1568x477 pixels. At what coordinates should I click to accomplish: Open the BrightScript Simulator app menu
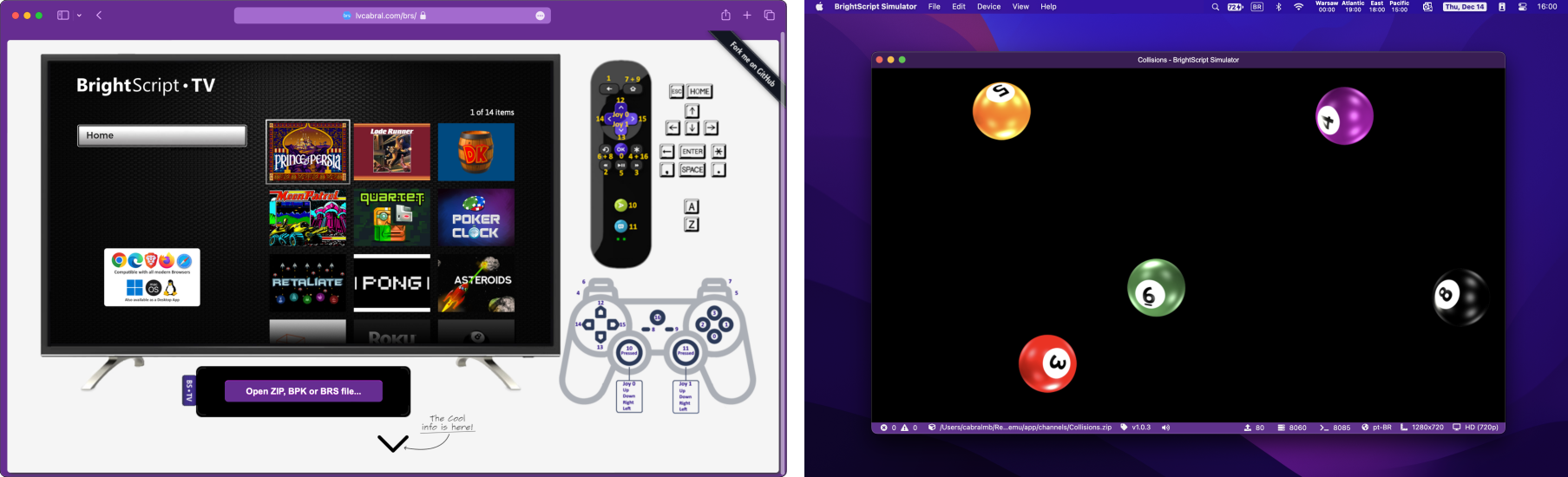[x=876, y=6]
